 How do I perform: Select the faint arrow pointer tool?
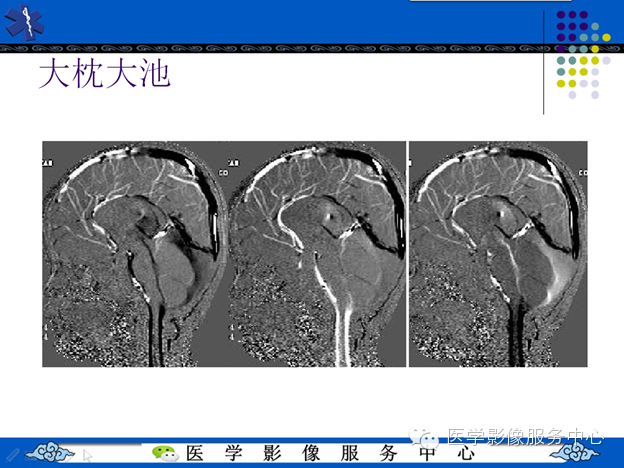pos(88,455)
